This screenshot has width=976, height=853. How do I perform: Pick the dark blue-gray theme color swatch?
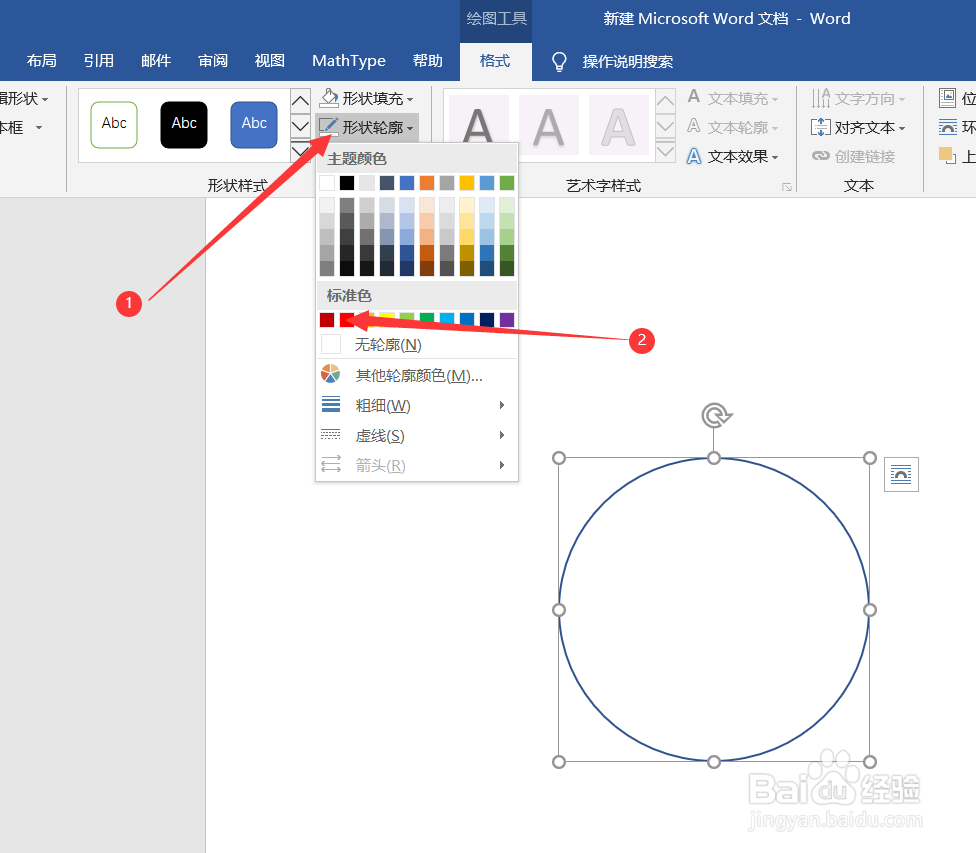coord(387,183)
